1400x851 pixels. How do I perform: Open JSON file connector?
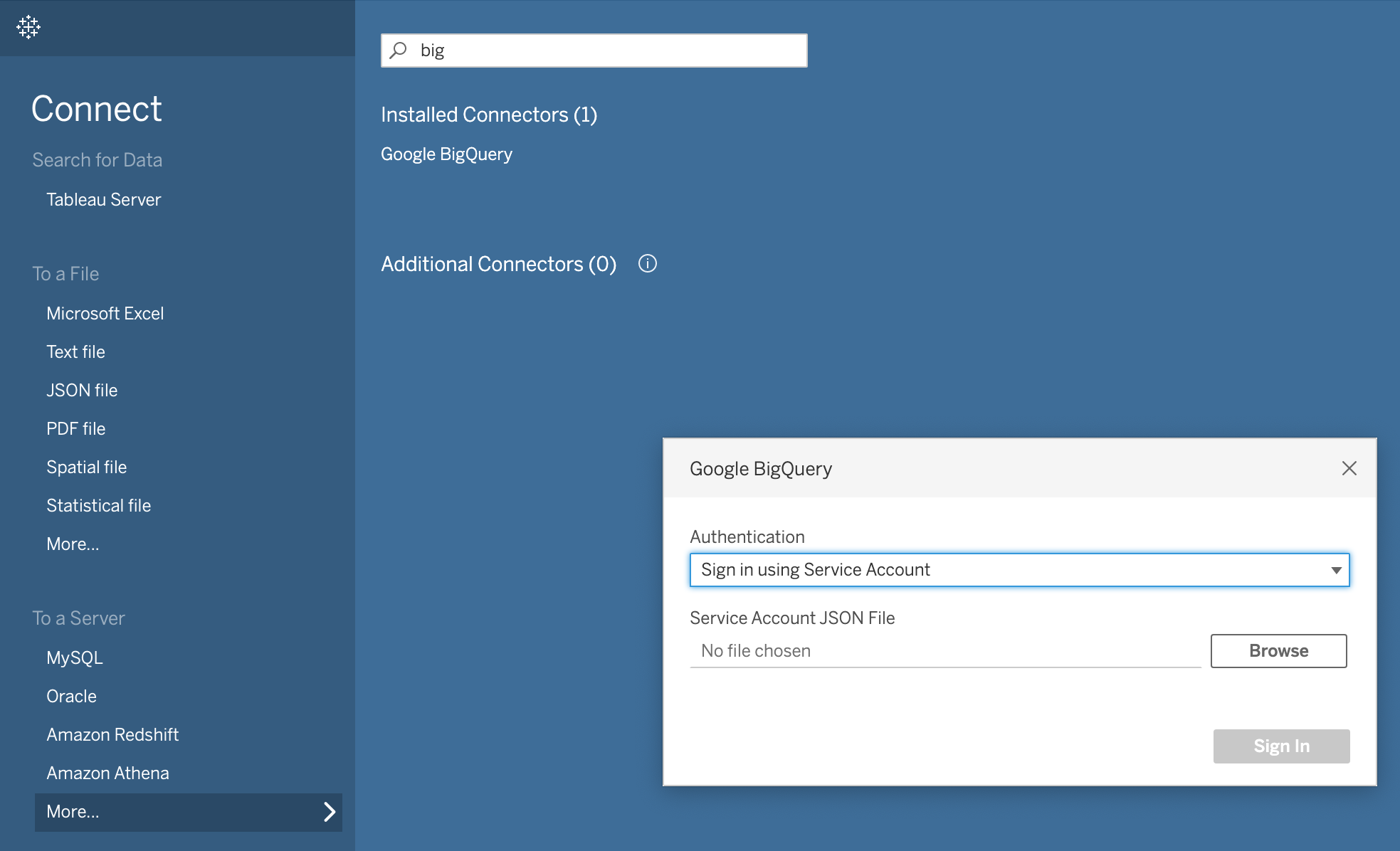82,390
